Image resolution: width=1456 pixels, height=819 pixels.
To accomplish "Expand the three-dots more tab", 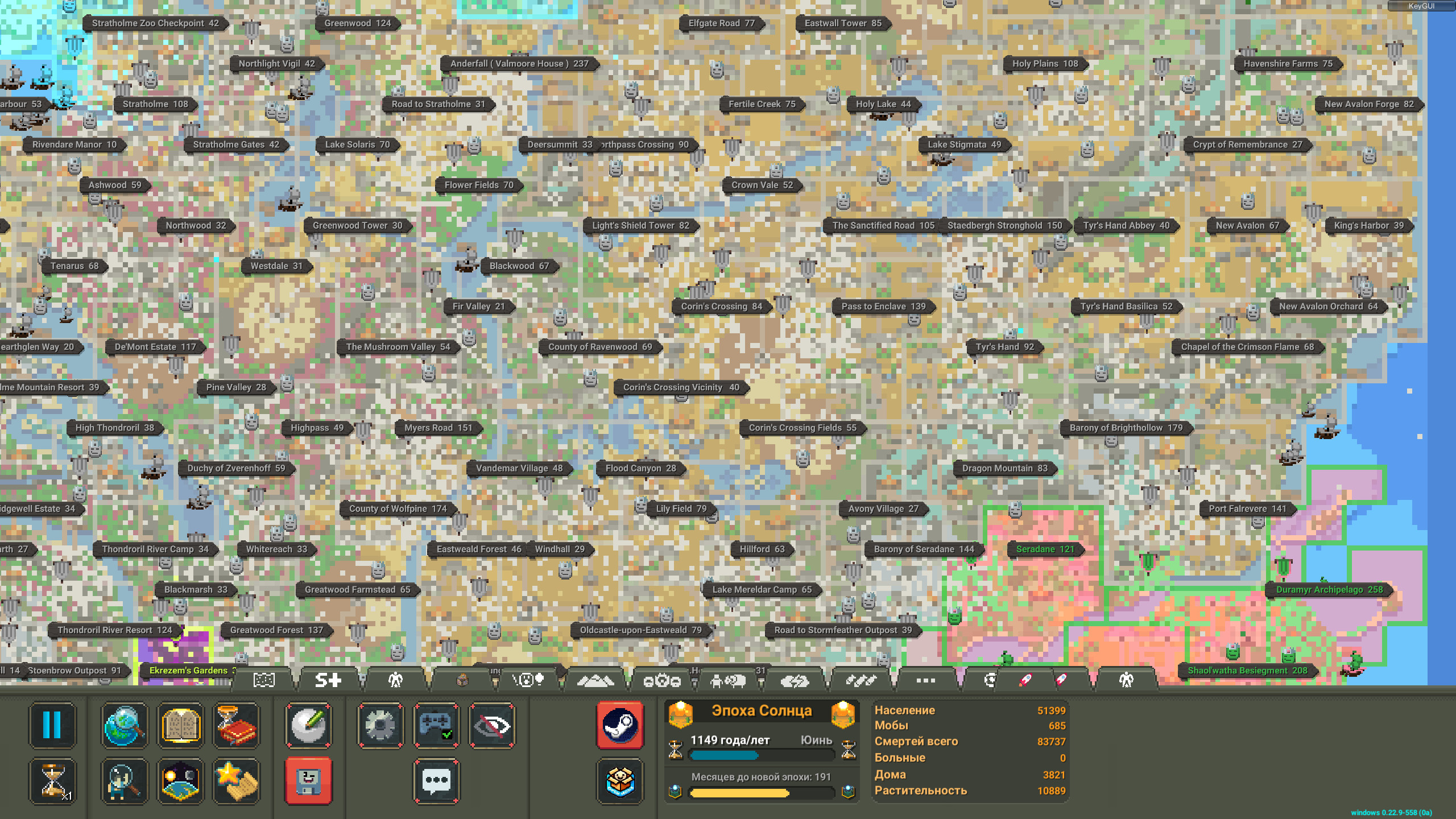I will pyautogui.click(x=925, y=680).
